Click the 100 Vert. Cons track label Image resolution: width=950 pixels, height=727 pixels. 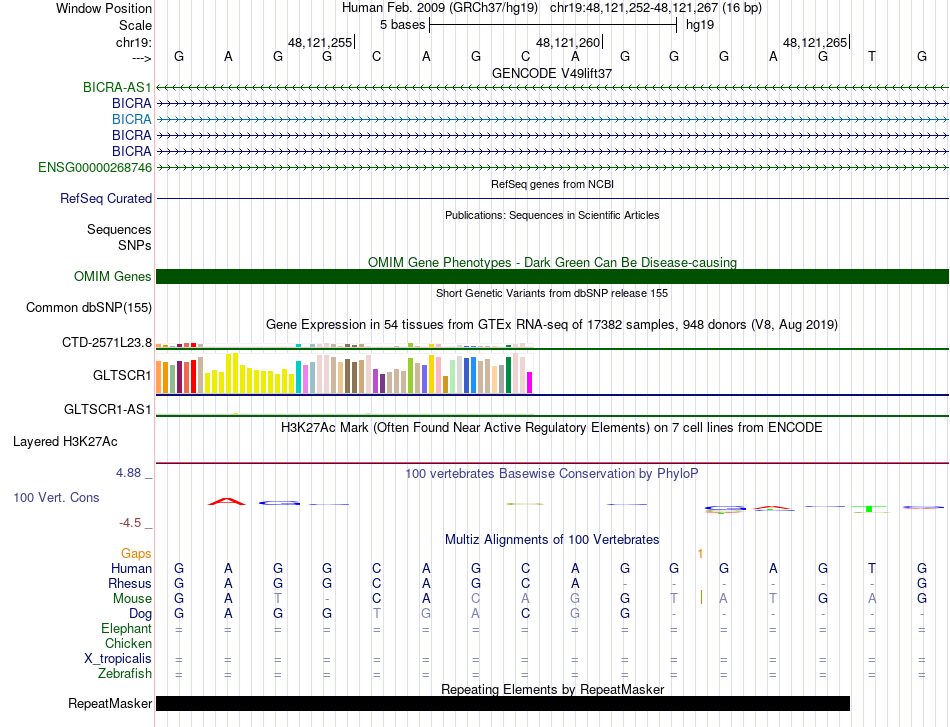click(x=56, y=497)
